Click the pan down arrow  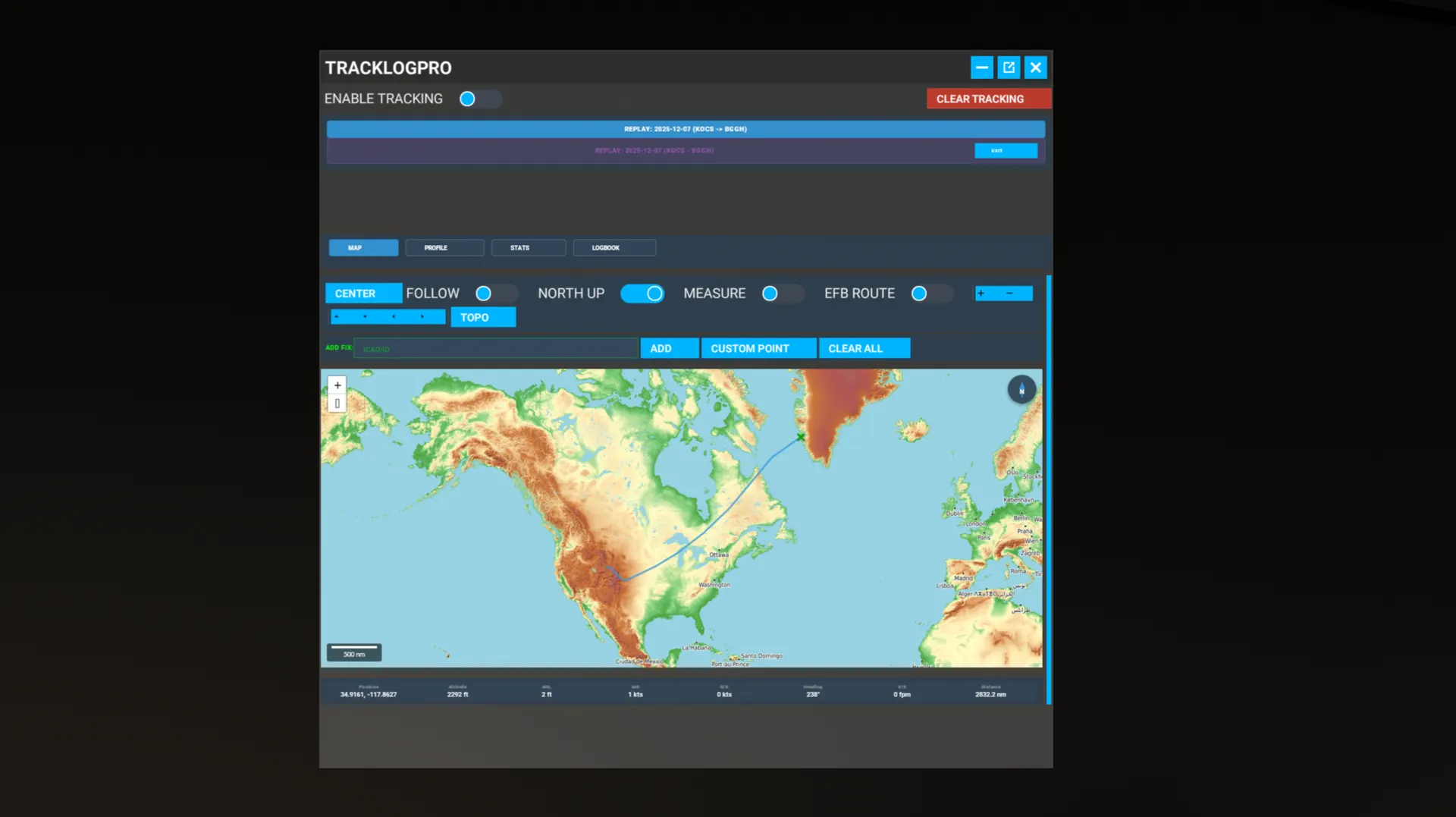click(x=365, y=316)
